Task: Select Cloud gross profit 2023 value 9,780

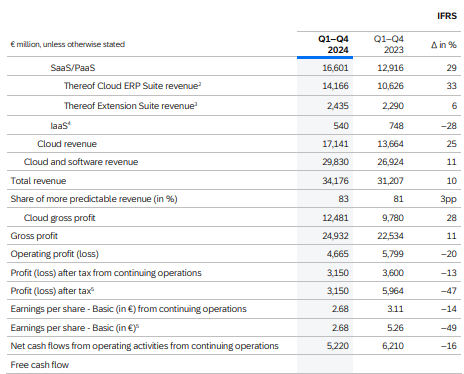Action: pyautogui.click(x=393, y=218)
